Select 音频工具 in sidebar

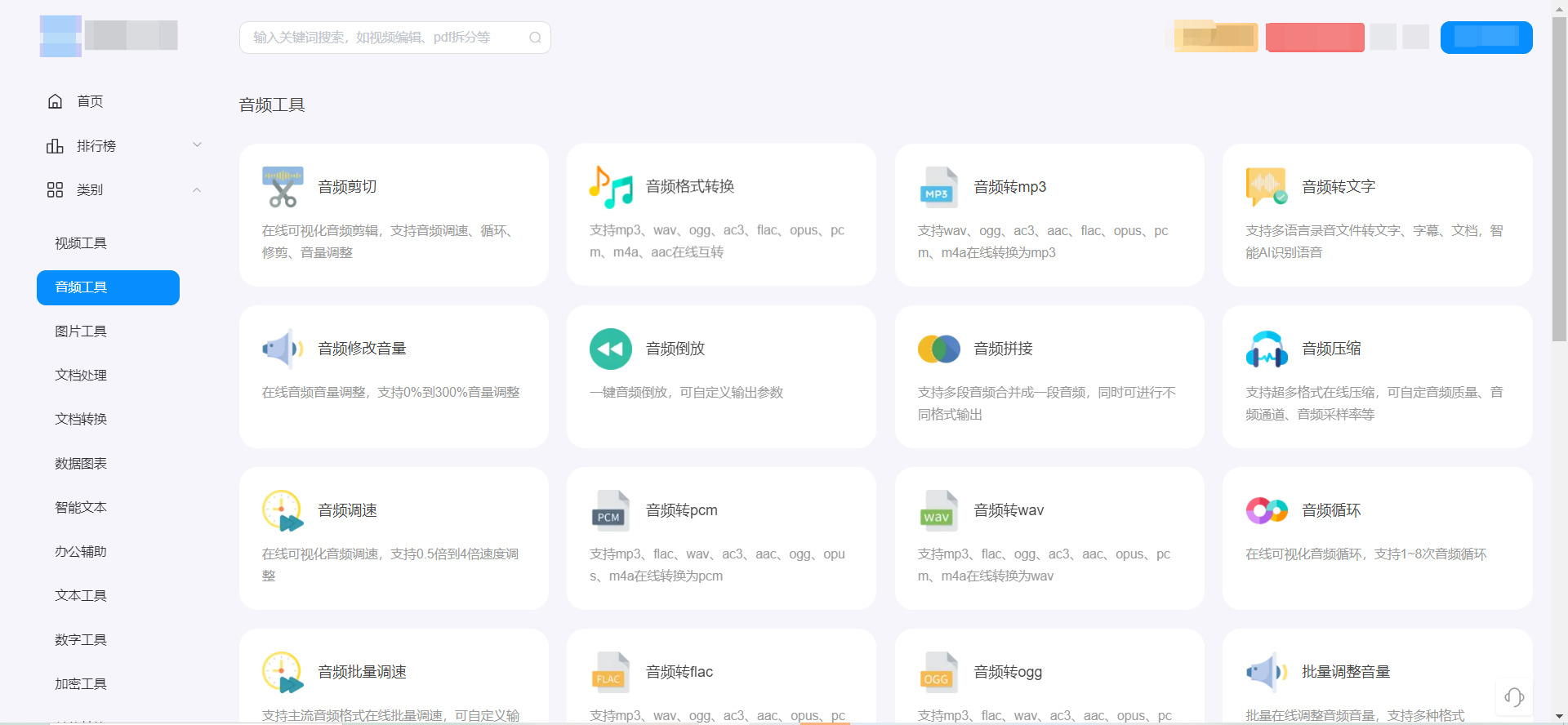(108, 287)
